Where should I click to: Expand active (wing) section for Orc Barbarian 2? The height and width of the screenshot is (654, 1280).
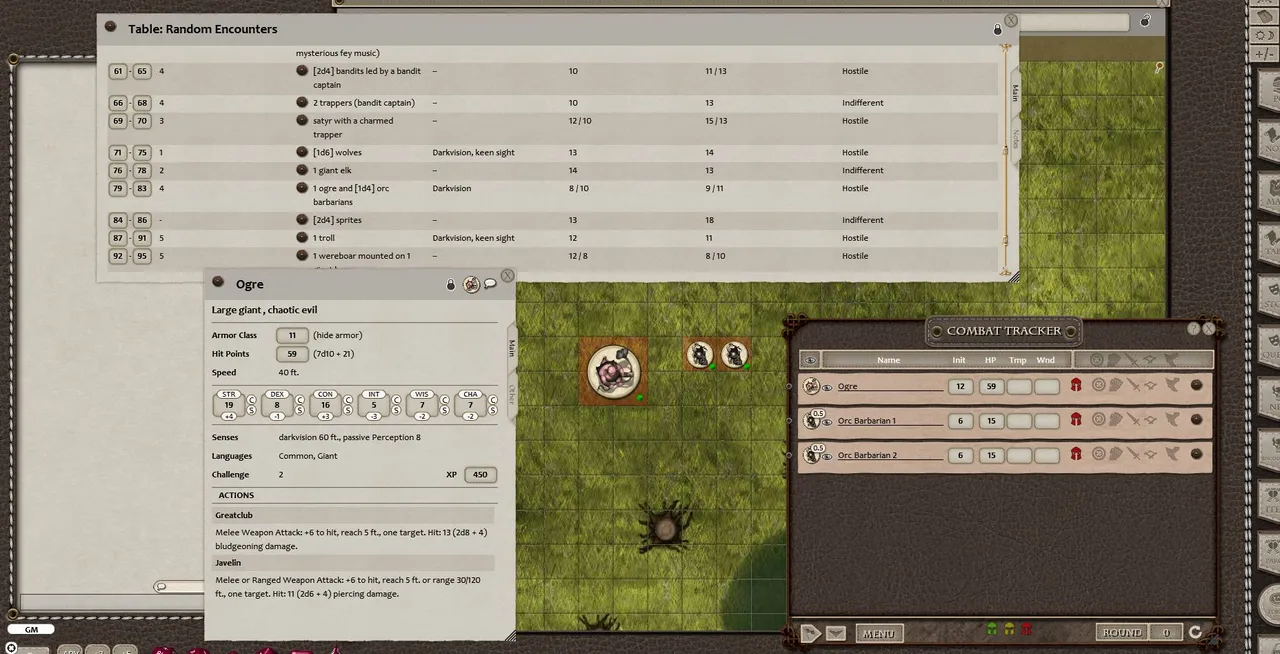tap(1172, 454)
